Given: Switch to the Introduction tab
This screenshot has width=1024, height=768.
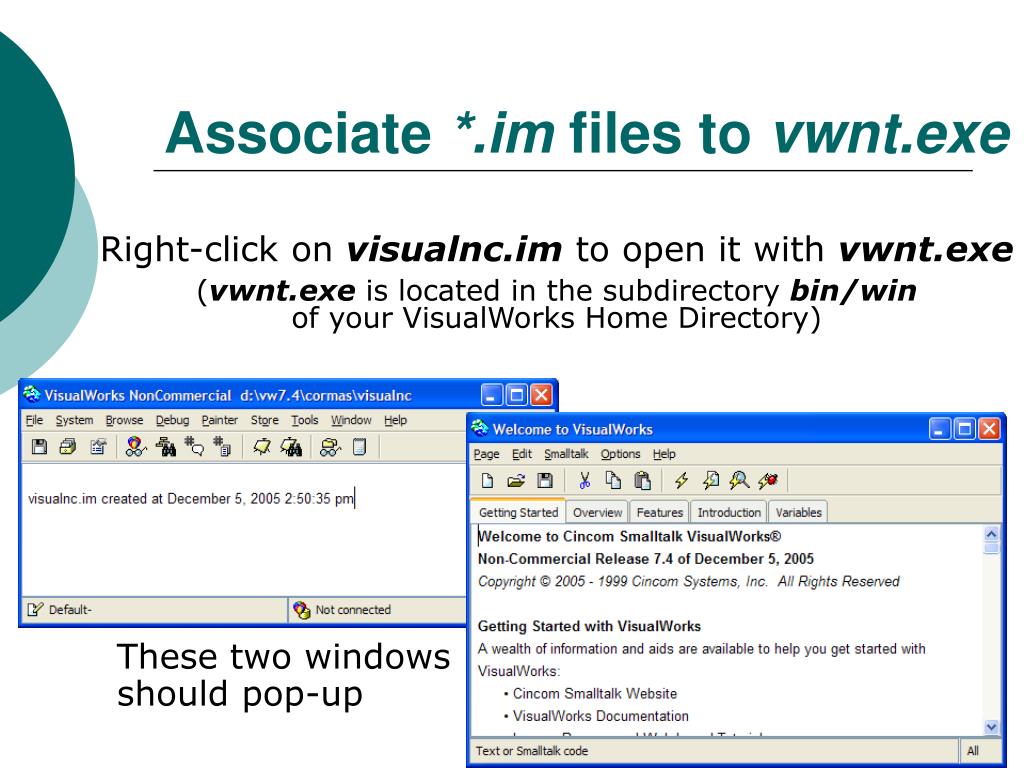Looking at the screenshot, I should 729,513.
